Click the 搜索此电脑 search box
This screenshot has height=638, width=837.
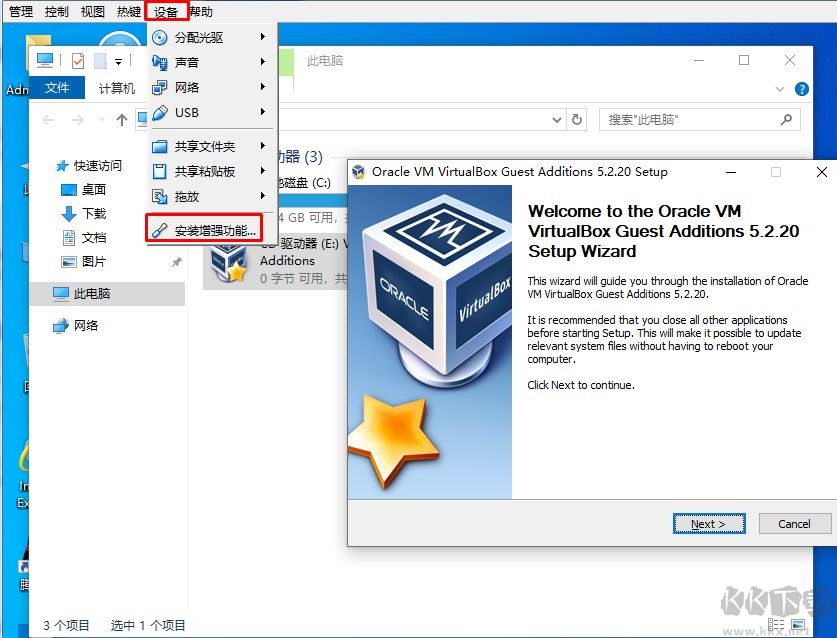700,120
